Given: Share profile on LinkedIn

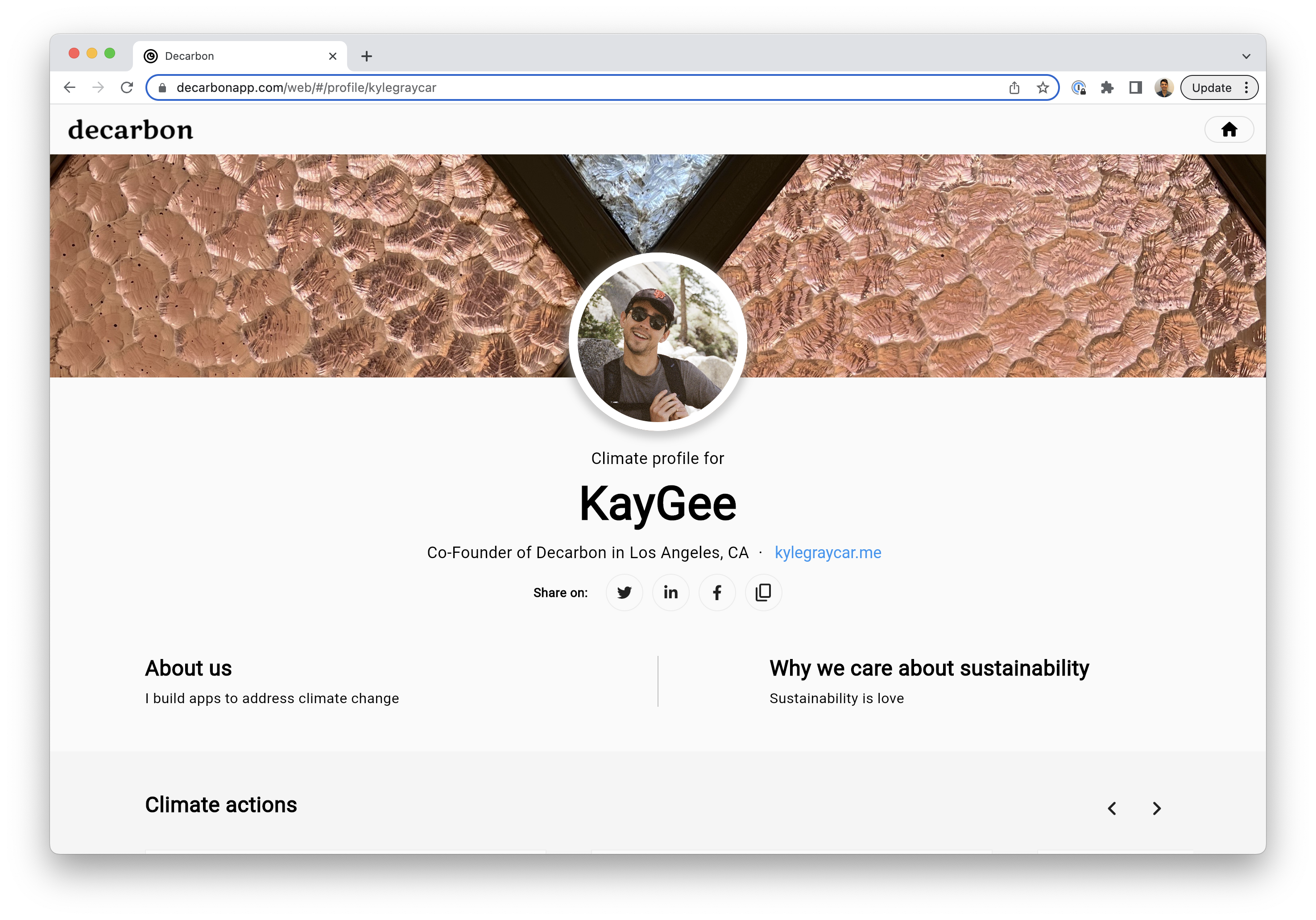Looking at the screenshot, I should coord(670,592).
